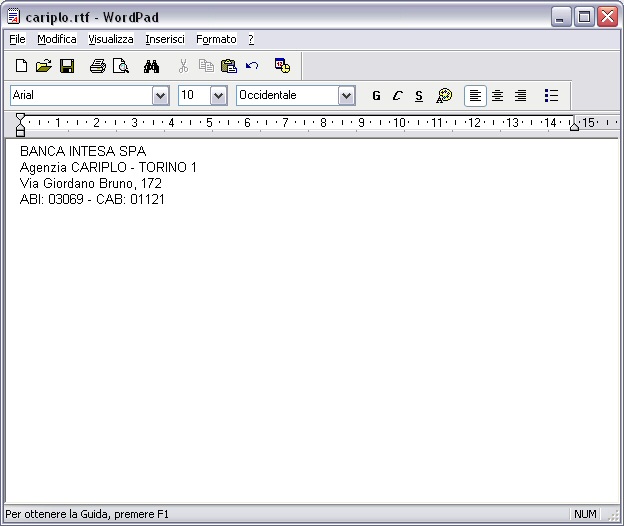Click the Copy icon in the toolbar

(206, 66)
